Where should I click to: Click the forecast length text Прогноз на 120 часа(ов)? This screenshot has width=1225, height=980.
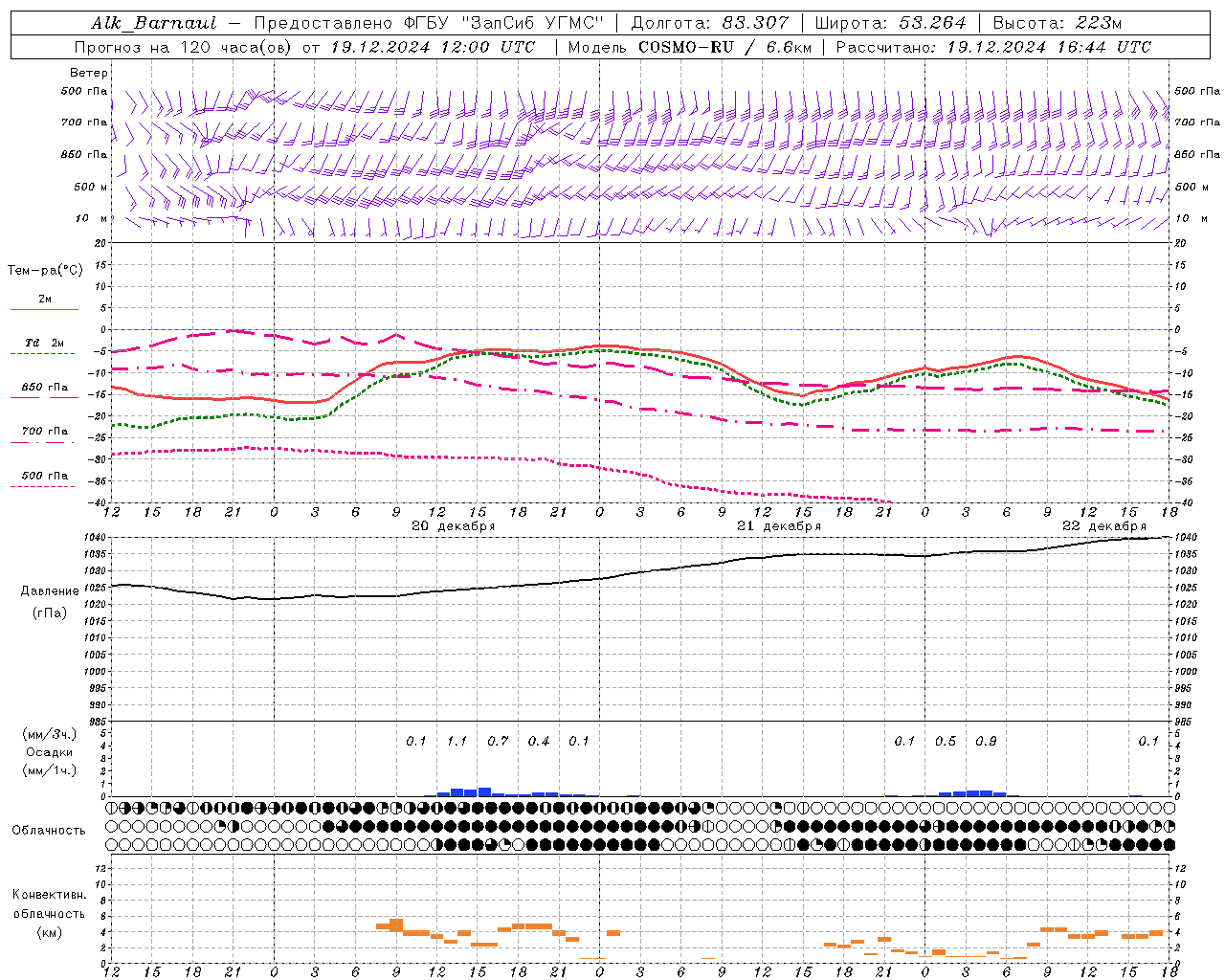(184, 47)
